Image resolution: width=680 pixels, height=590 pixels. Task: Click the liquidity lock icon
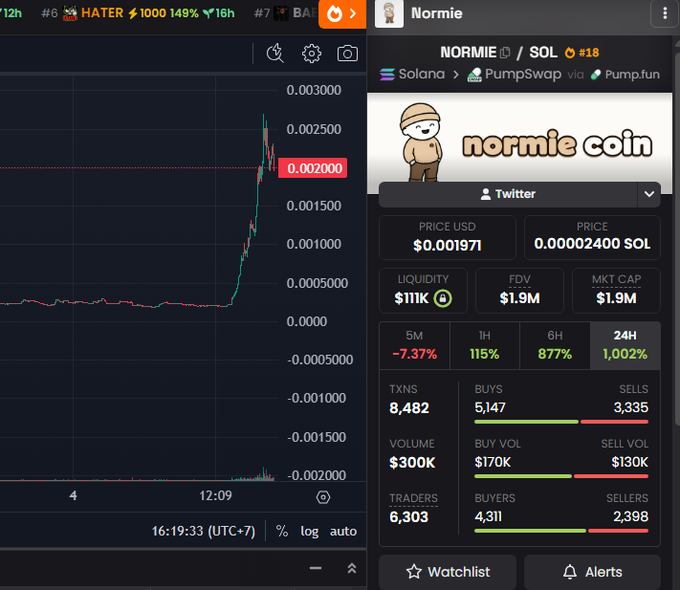tap(443, 298)
